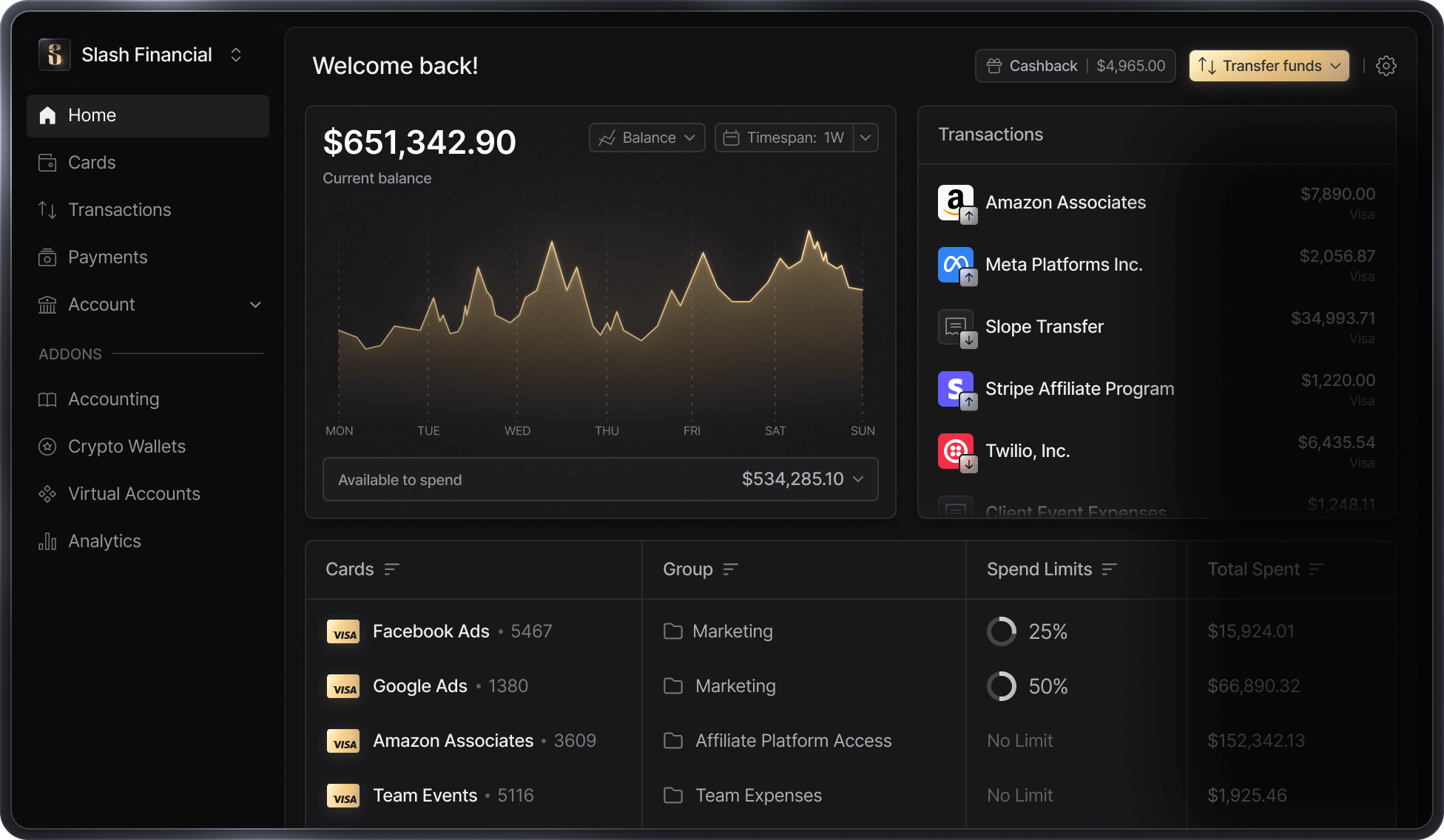1444x840 pixels.
Task: Toggle sort on the Spend Limits column
Action: pyautogui.click(x=1109, y=569)
